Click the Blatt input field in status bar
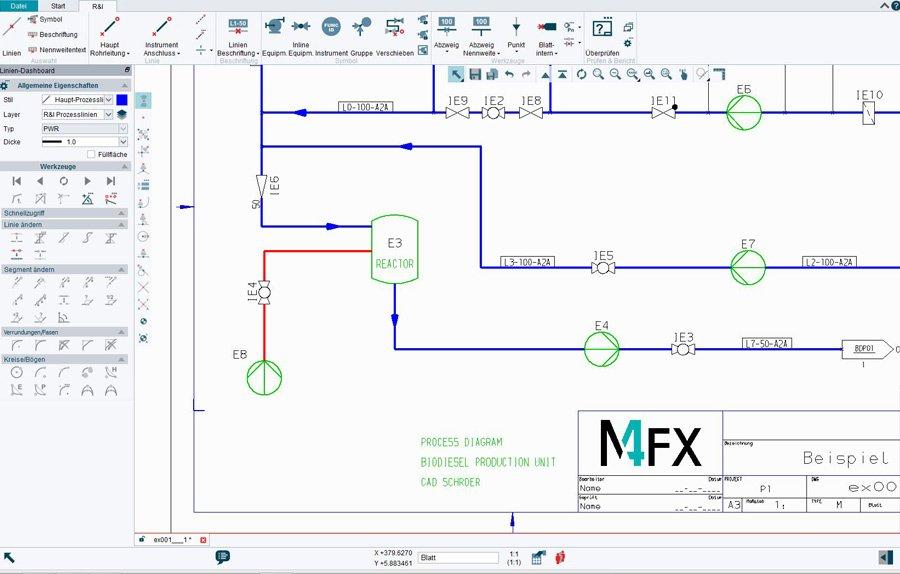The image size is (900, 574). click(457, 558)
